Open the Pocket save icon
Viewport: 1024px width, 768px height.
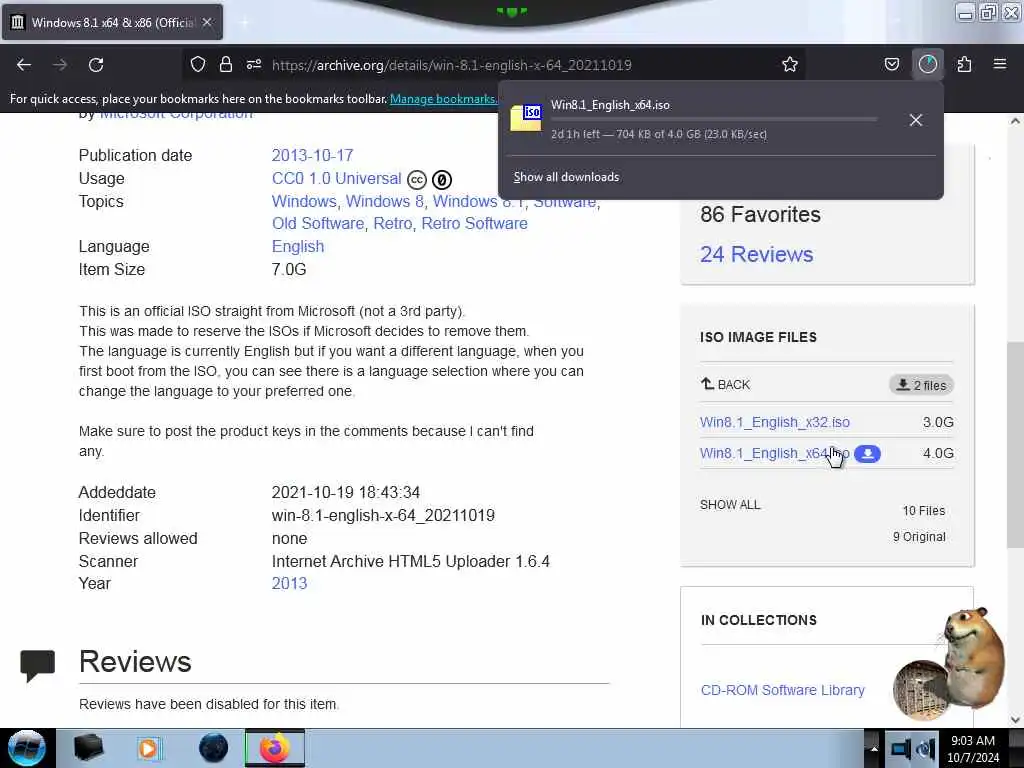[x=891, y=65]
